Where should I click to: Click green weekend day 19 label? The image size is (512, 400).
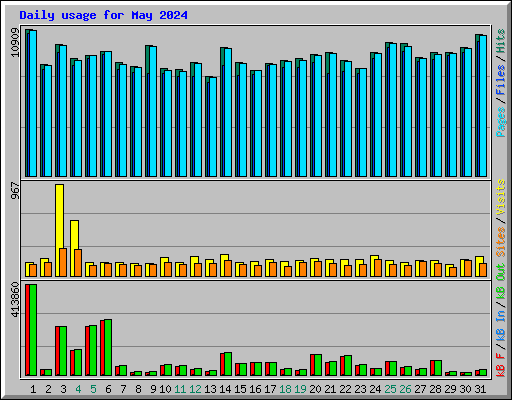(x=300, y=389)
